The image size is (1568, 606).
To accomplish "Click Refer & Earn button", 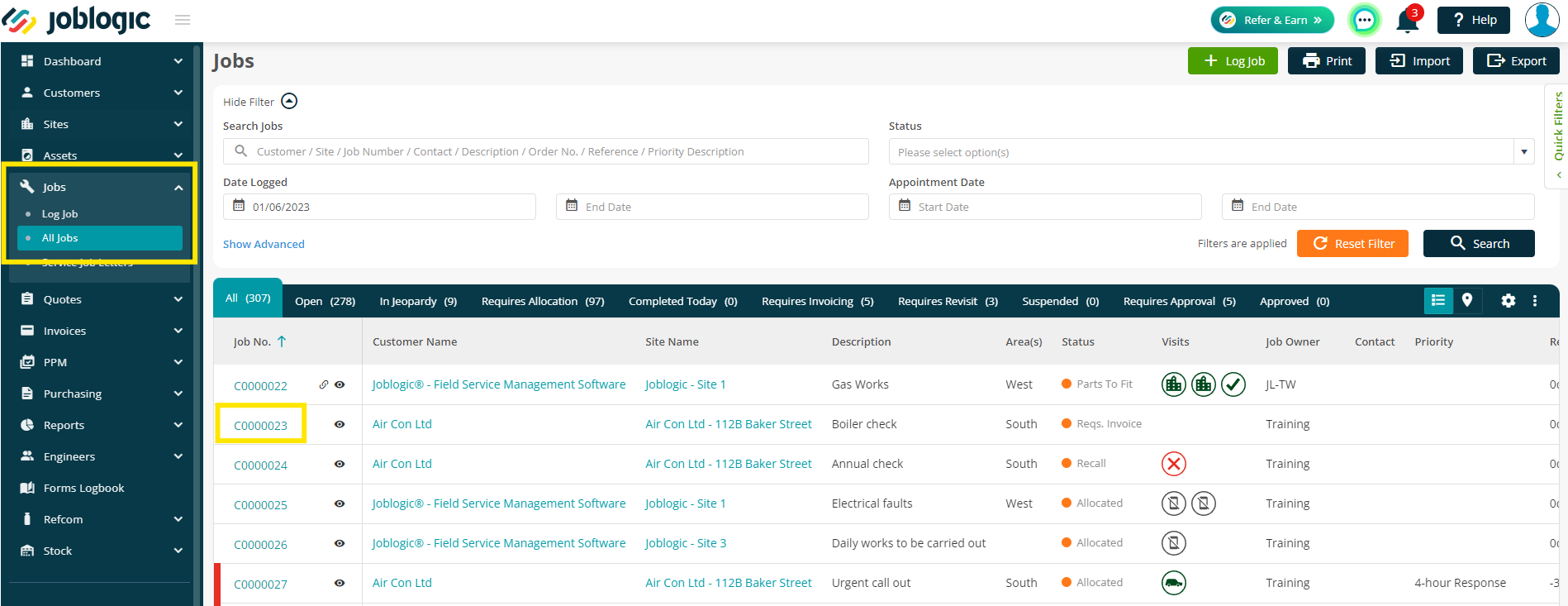I will coord(1272,20).
